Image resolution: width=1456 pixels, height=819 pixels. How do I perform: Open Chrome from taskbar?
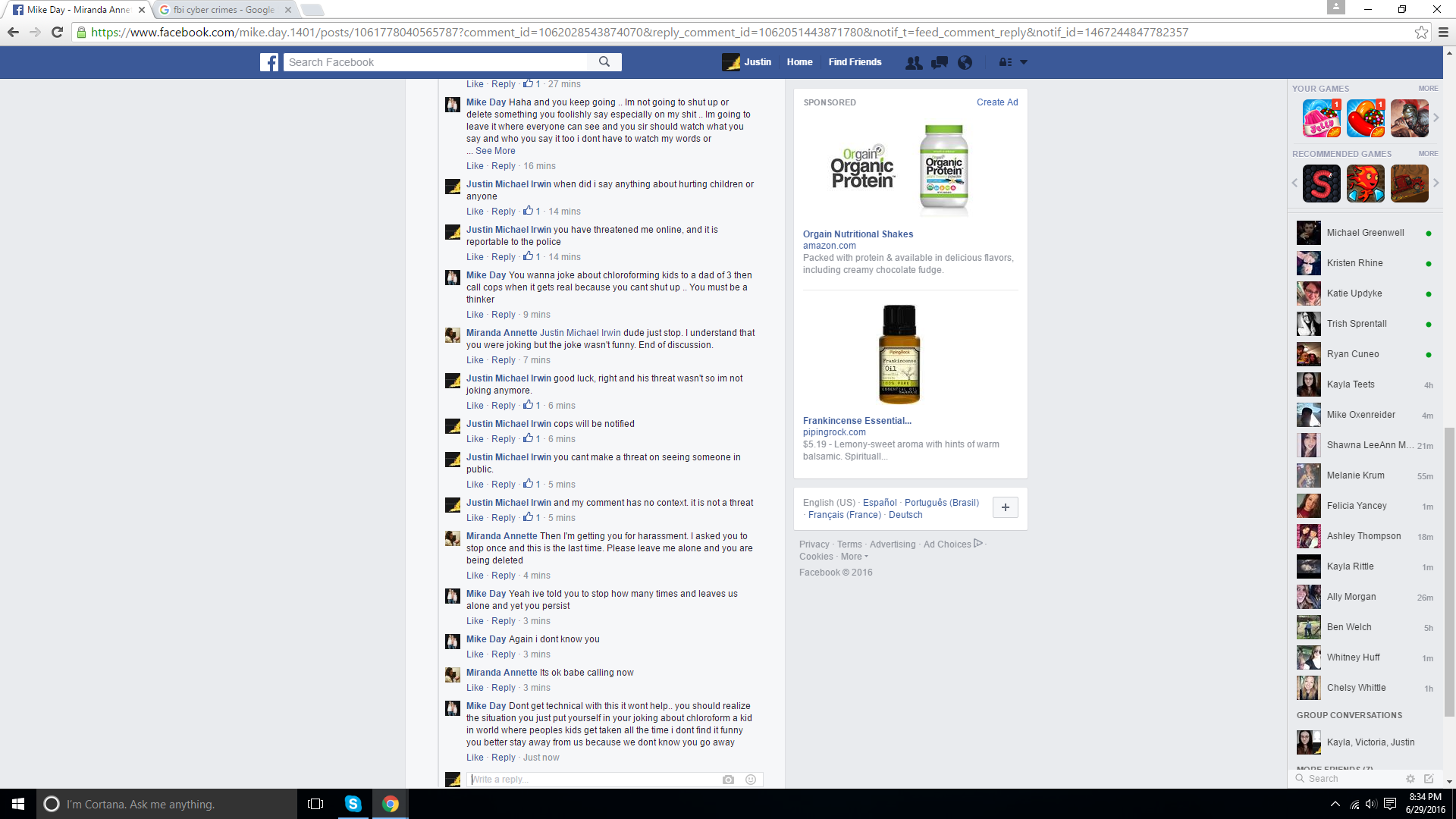pos(391,804)
